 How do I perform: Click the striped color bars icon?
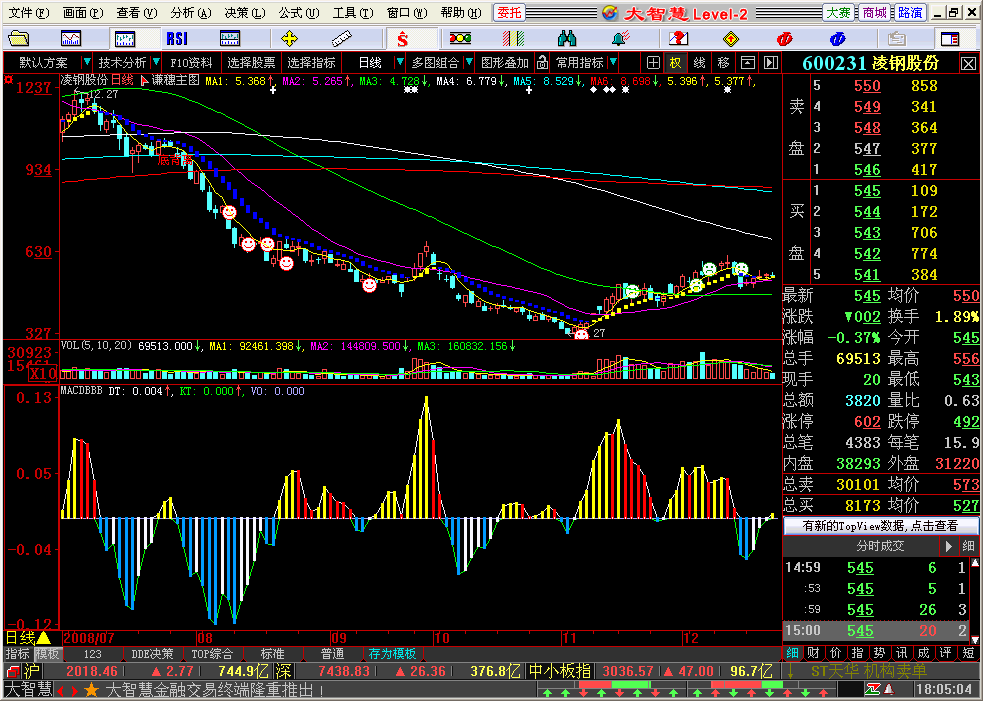513,39
